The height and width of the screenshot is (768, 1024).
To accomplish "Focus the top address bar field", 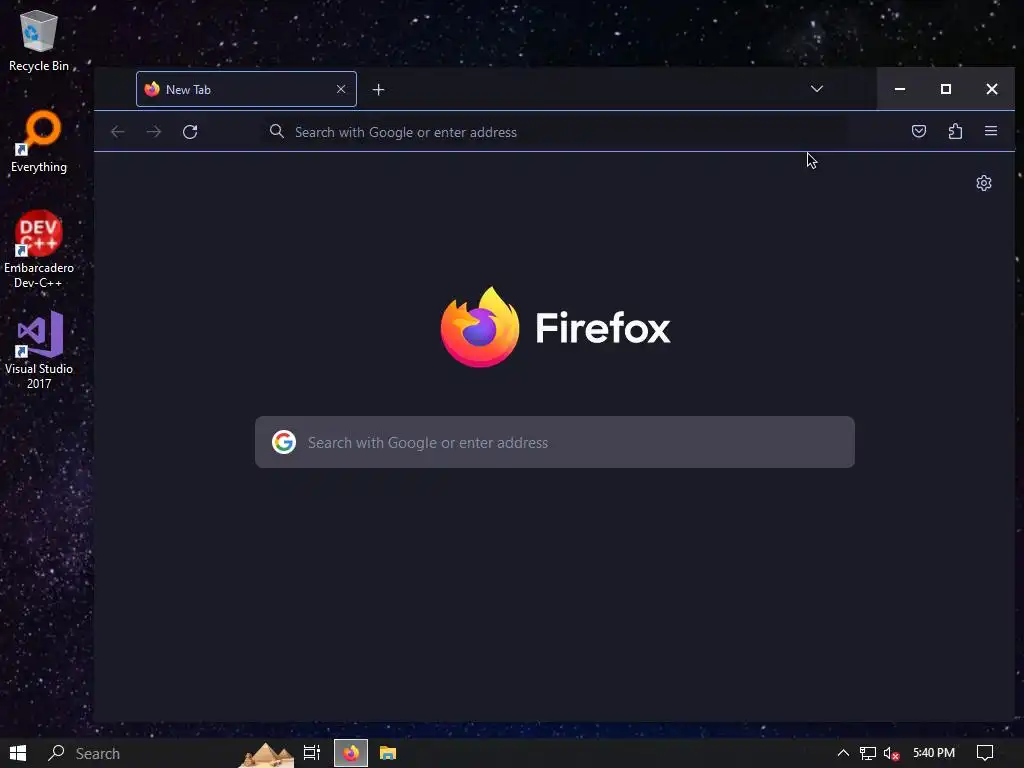I will (x=555, y=132).
